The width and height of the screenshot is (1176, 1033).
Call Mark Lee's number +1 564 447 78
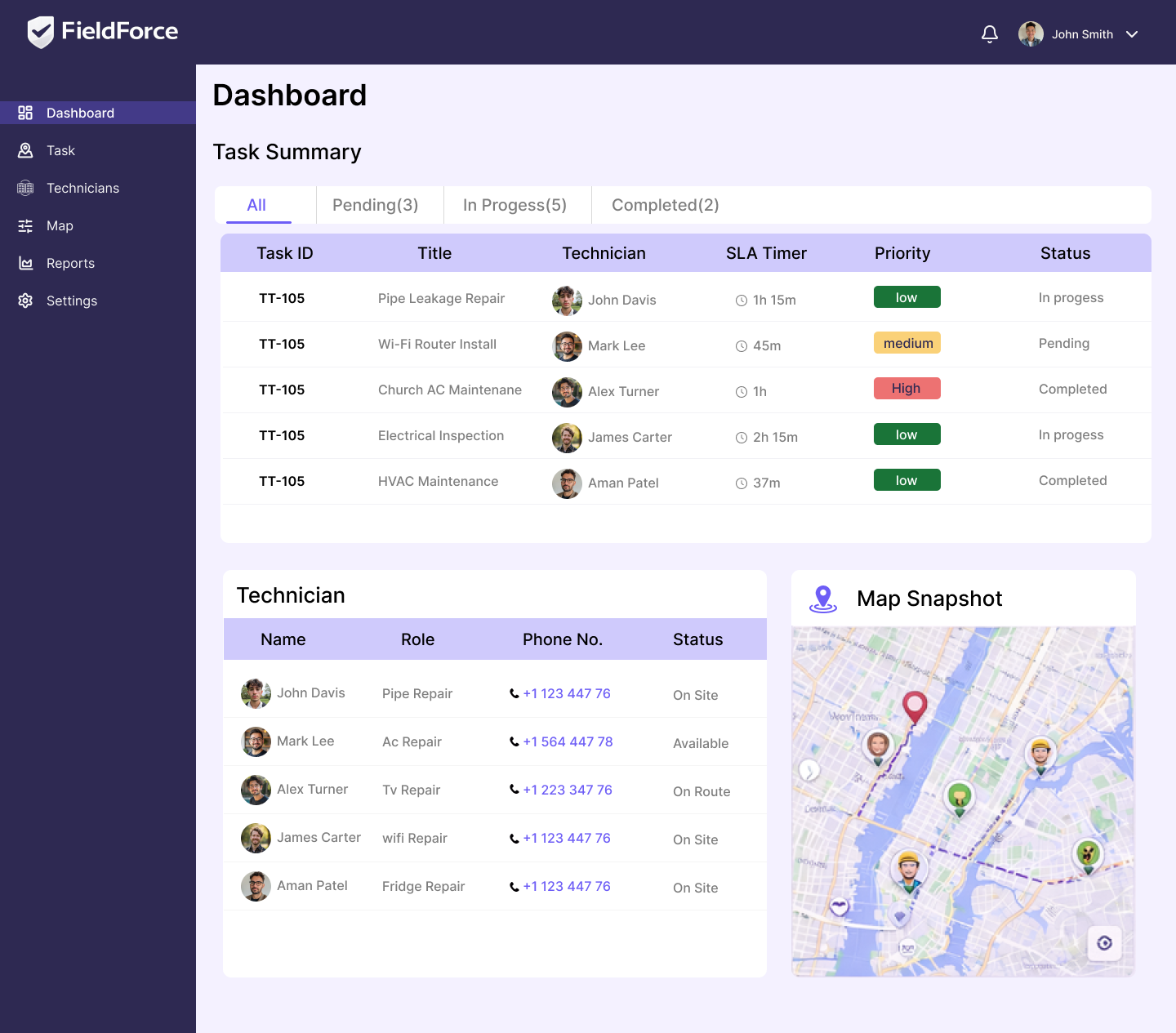coord(568,741)
